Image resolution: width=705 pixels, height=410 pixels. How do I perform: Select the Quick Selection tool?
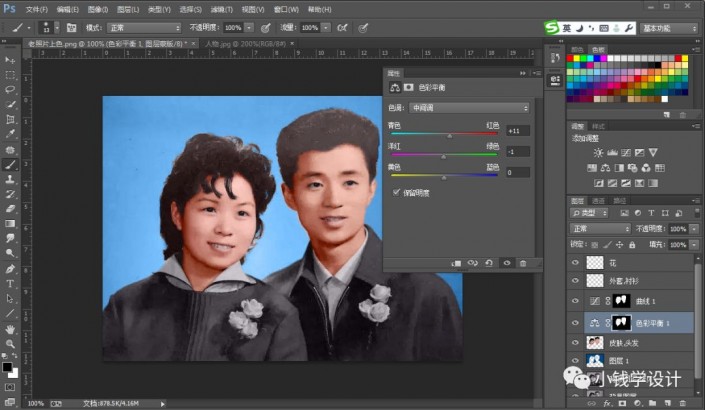(x=10, y=104)
